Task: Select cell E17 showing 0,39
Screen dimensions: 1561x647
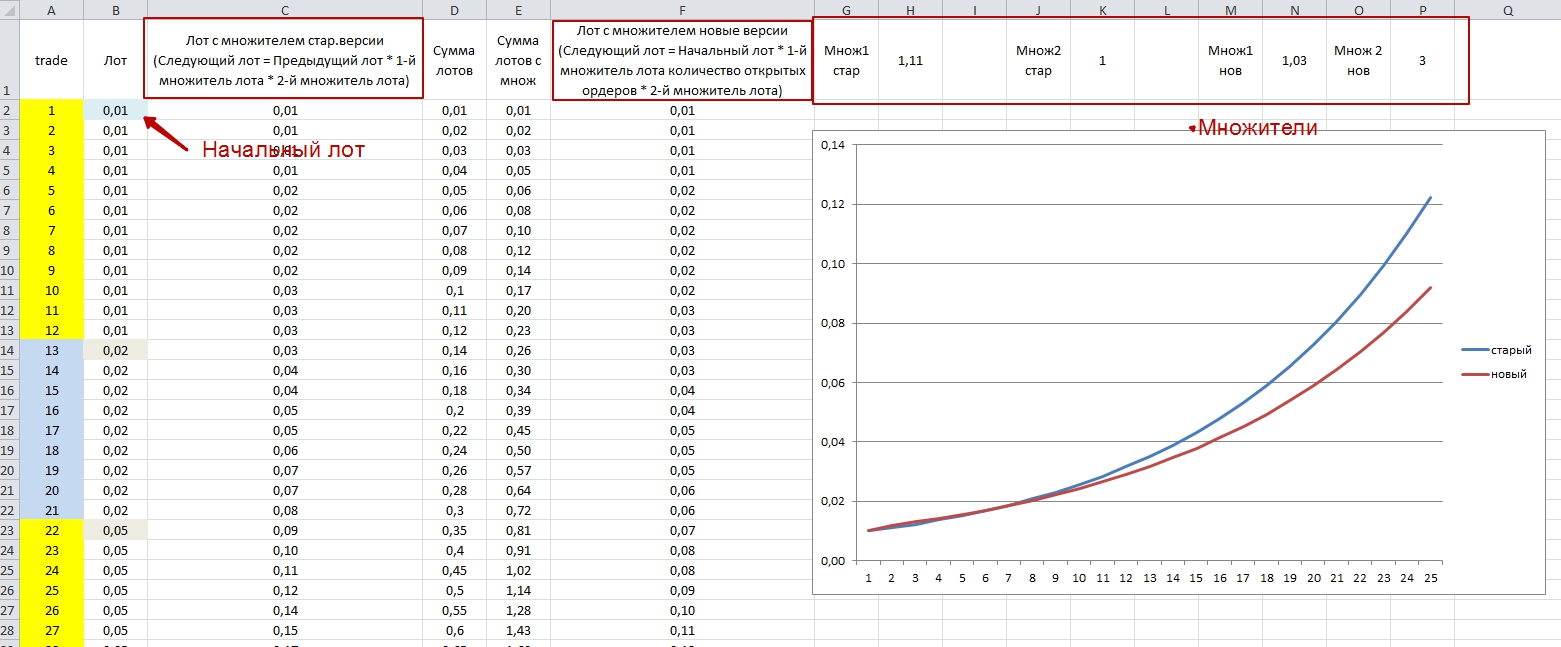Action: pyautogui.click(x=518, y=410)
